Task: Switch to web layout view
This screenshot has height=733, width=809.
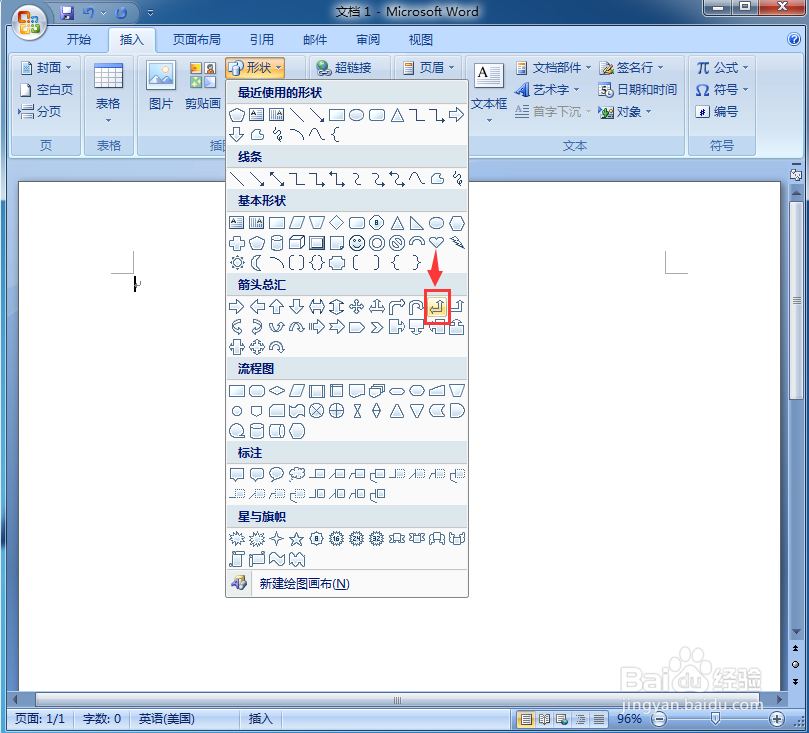Action: tap(562, 719)
